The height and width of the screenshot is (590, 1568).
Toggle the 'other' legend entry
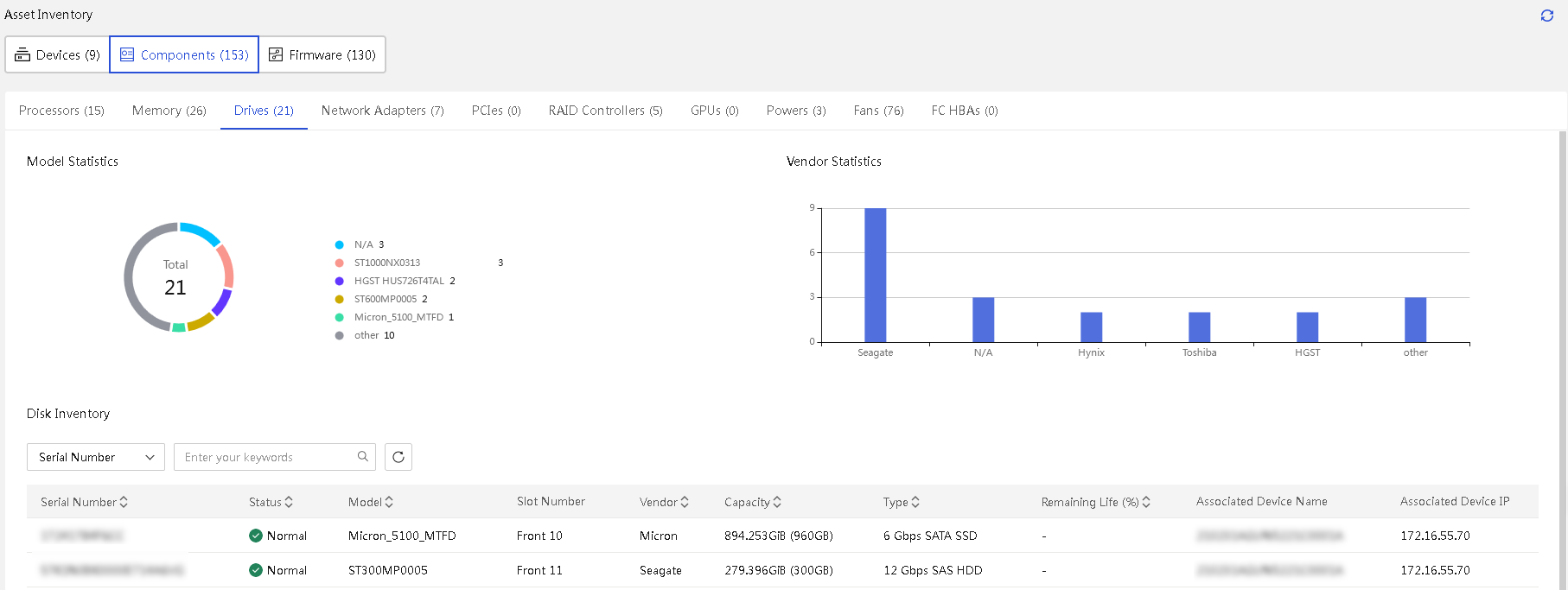pos(365,335)
